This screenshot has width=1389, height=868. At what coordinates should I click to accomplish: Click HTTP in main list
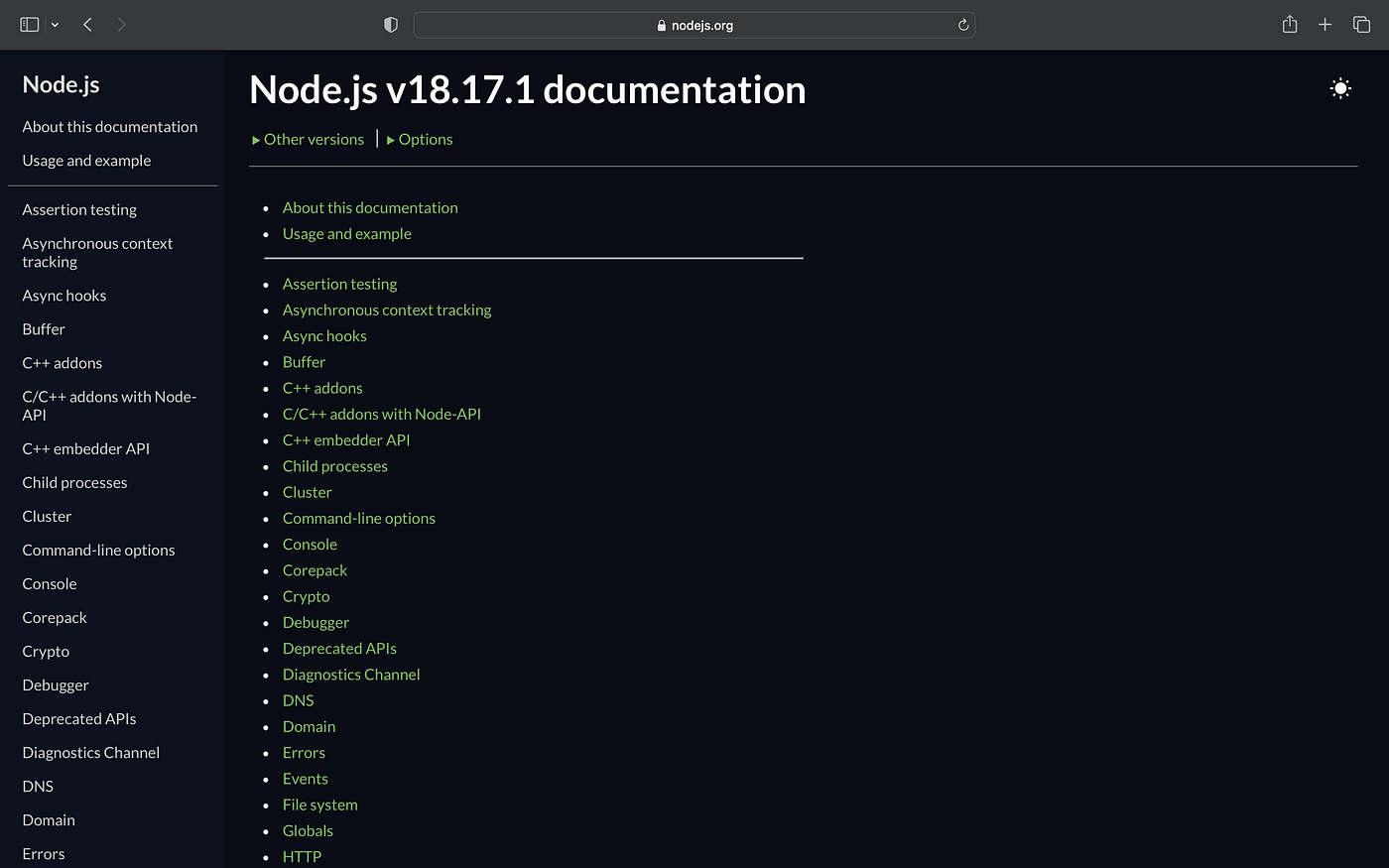[x=302, y=857]
